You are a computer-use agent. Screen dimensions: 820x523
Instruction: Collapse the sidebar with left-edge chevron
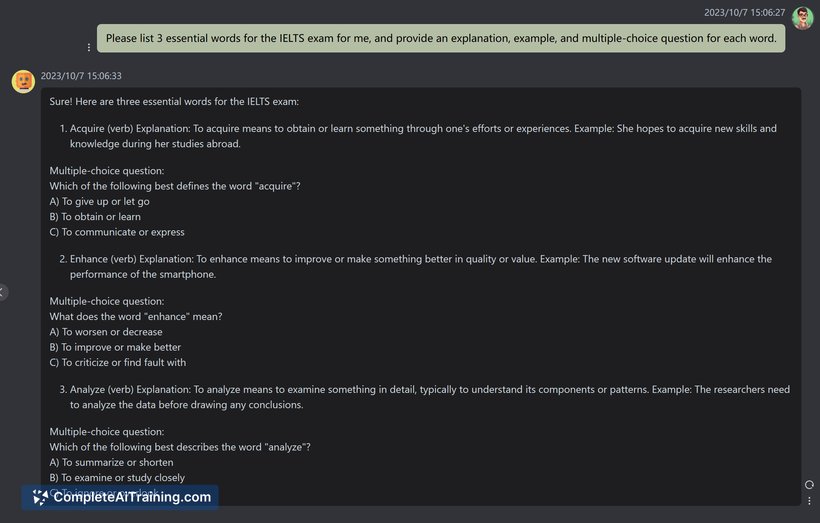point(3,292)
